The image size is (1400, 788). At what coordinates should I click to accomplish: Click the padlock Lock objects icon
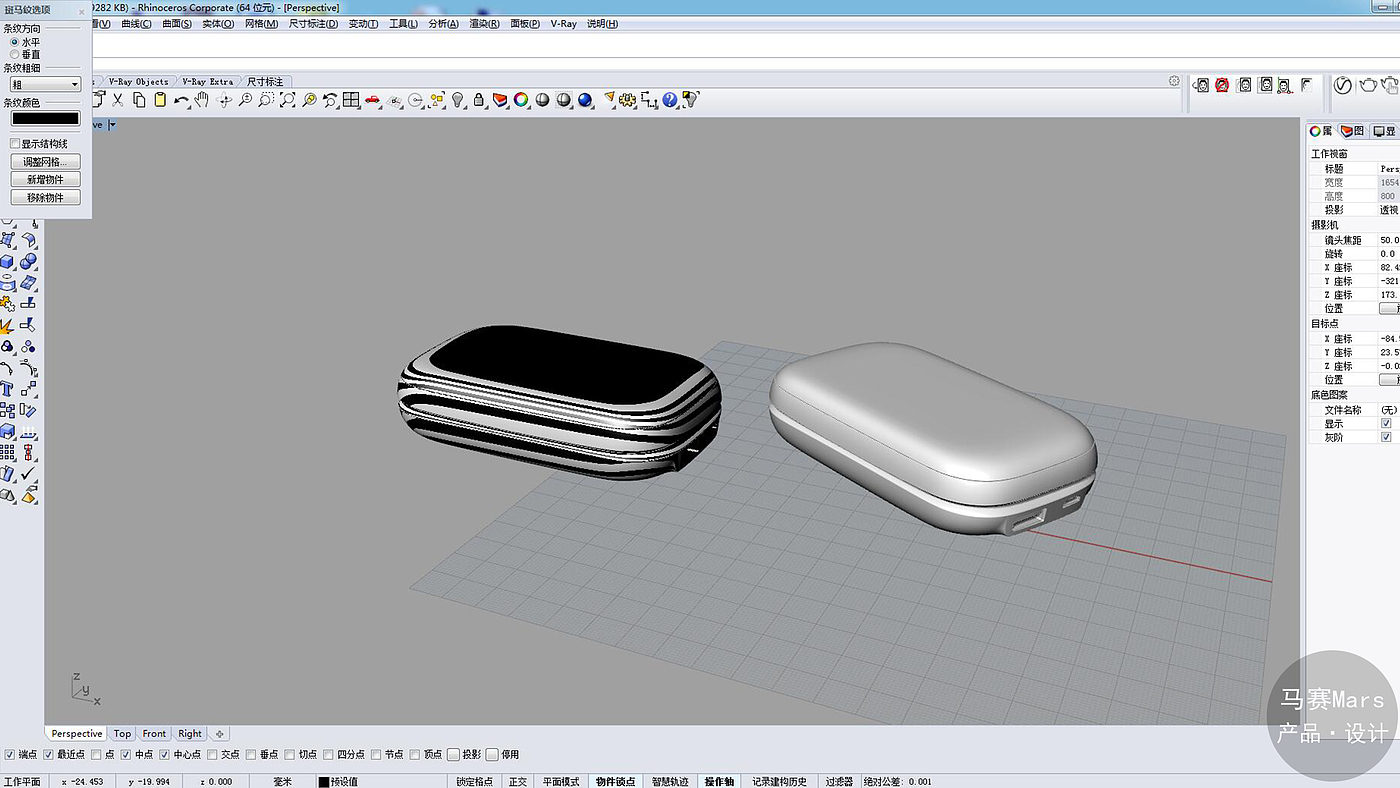[x=479, y=100]
